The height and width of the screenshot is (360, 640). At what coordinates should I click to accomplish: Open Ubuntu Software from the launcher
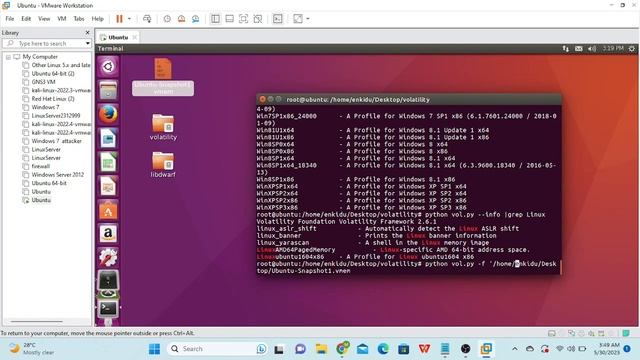tap(108, 211)
